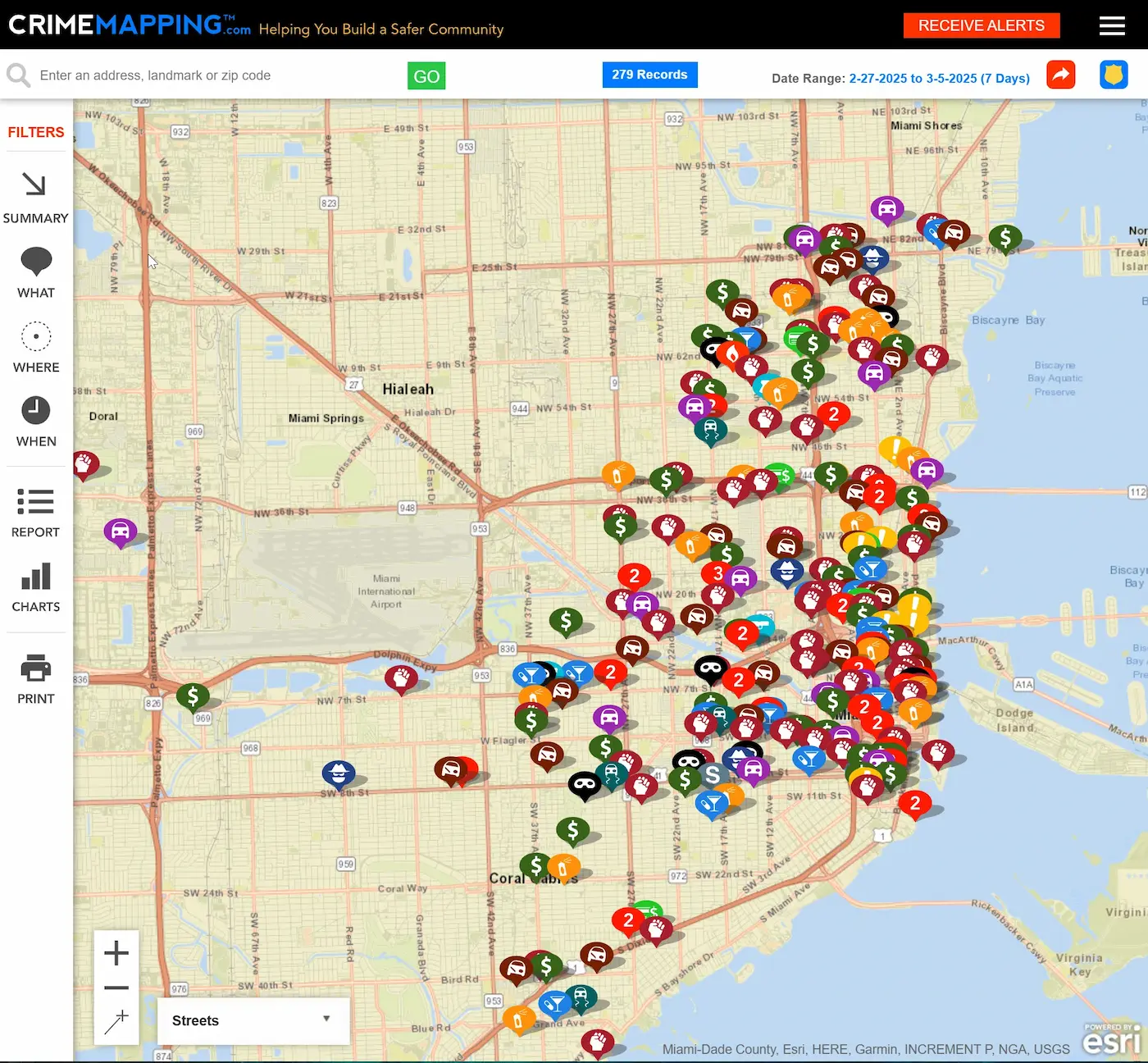Screen dimensions: 1148x1063
Task: Open the Charts view
Action: click(36, 587)
